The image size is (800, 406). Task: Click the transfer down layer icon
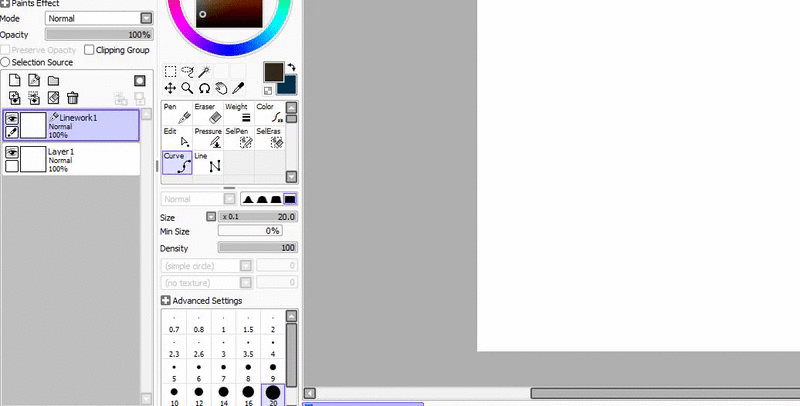(15, 98)
